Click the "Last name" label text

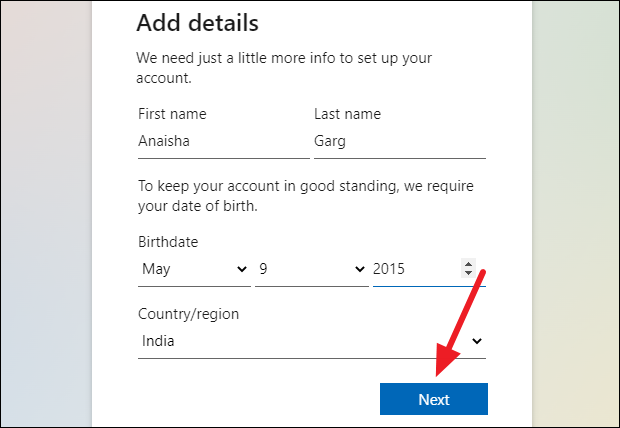point(346,114)
